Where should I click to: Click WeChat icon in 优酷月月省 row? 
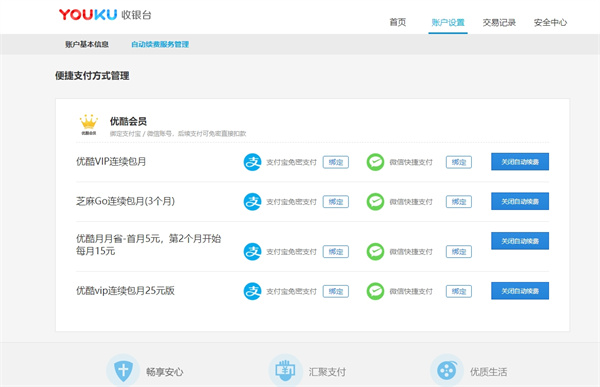click(375, 251)
